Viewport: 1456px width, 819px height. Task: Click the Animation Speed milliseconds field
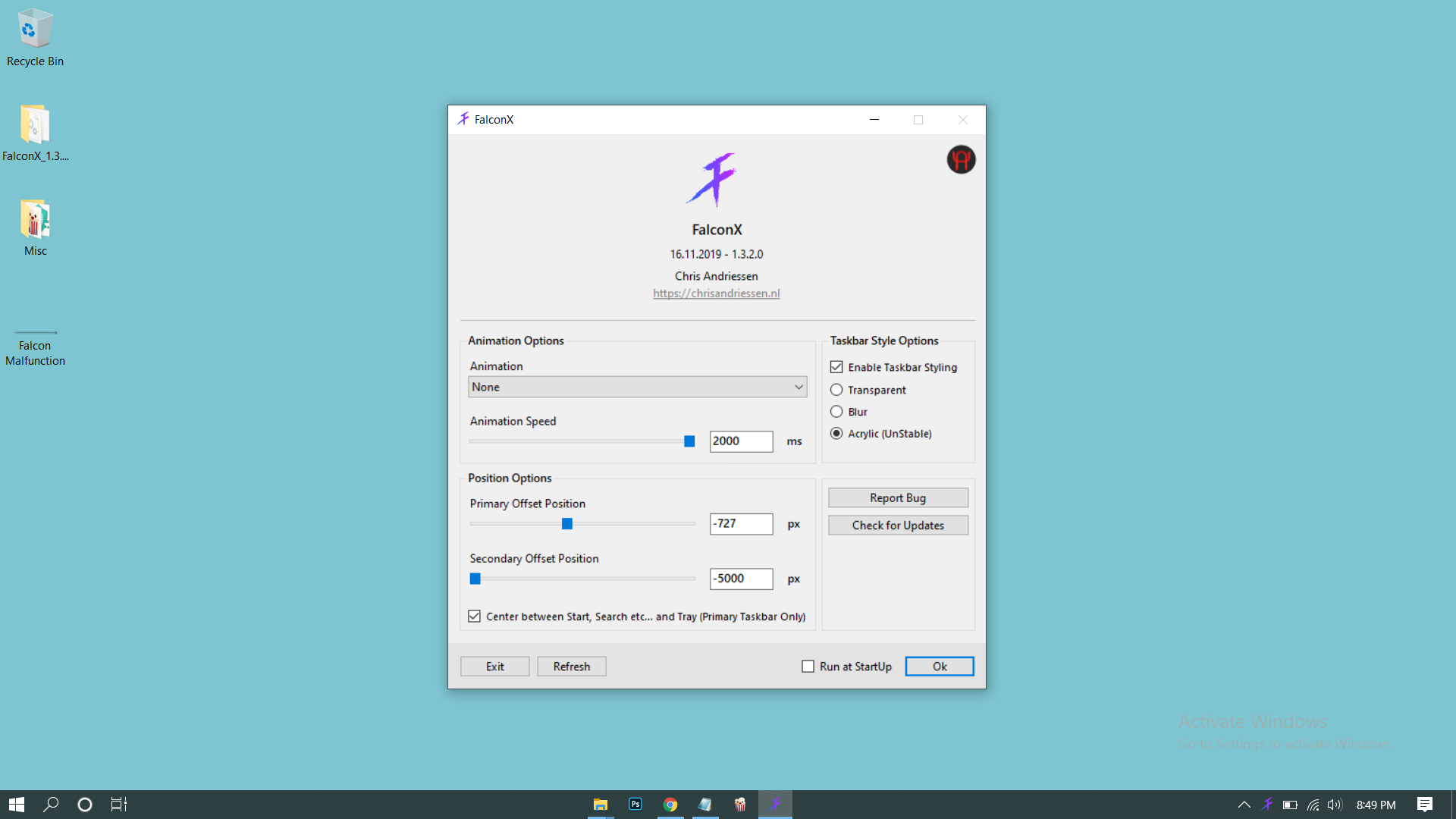pyautogui.click(x=741, y=441)
